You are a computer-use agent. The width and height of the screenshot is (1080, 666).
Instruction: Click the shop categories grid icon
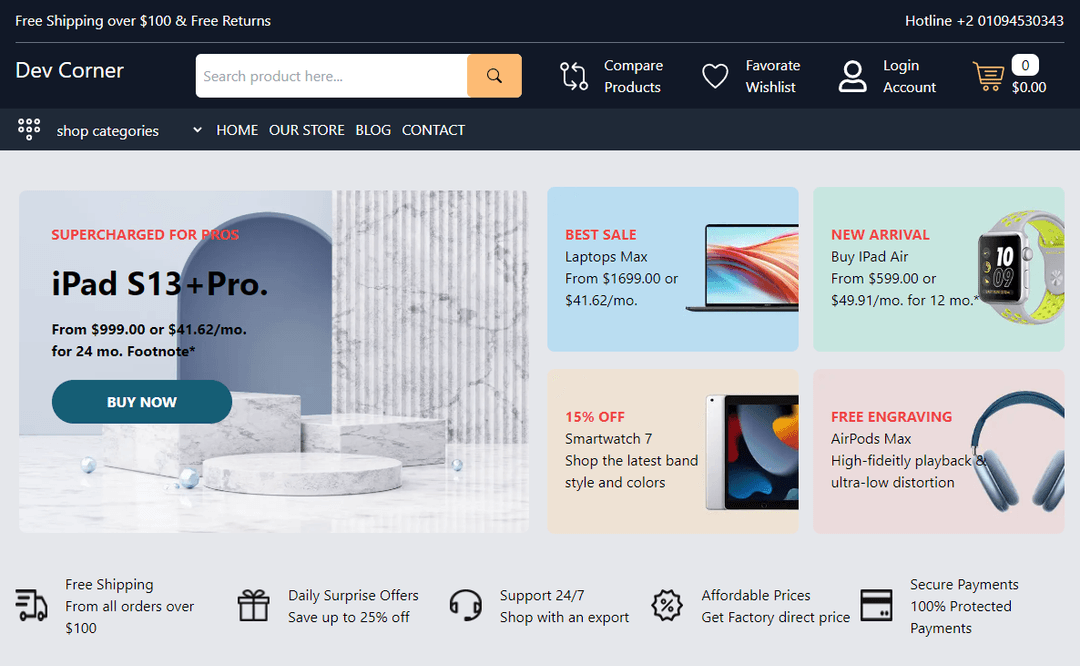(x=29, y=129)
